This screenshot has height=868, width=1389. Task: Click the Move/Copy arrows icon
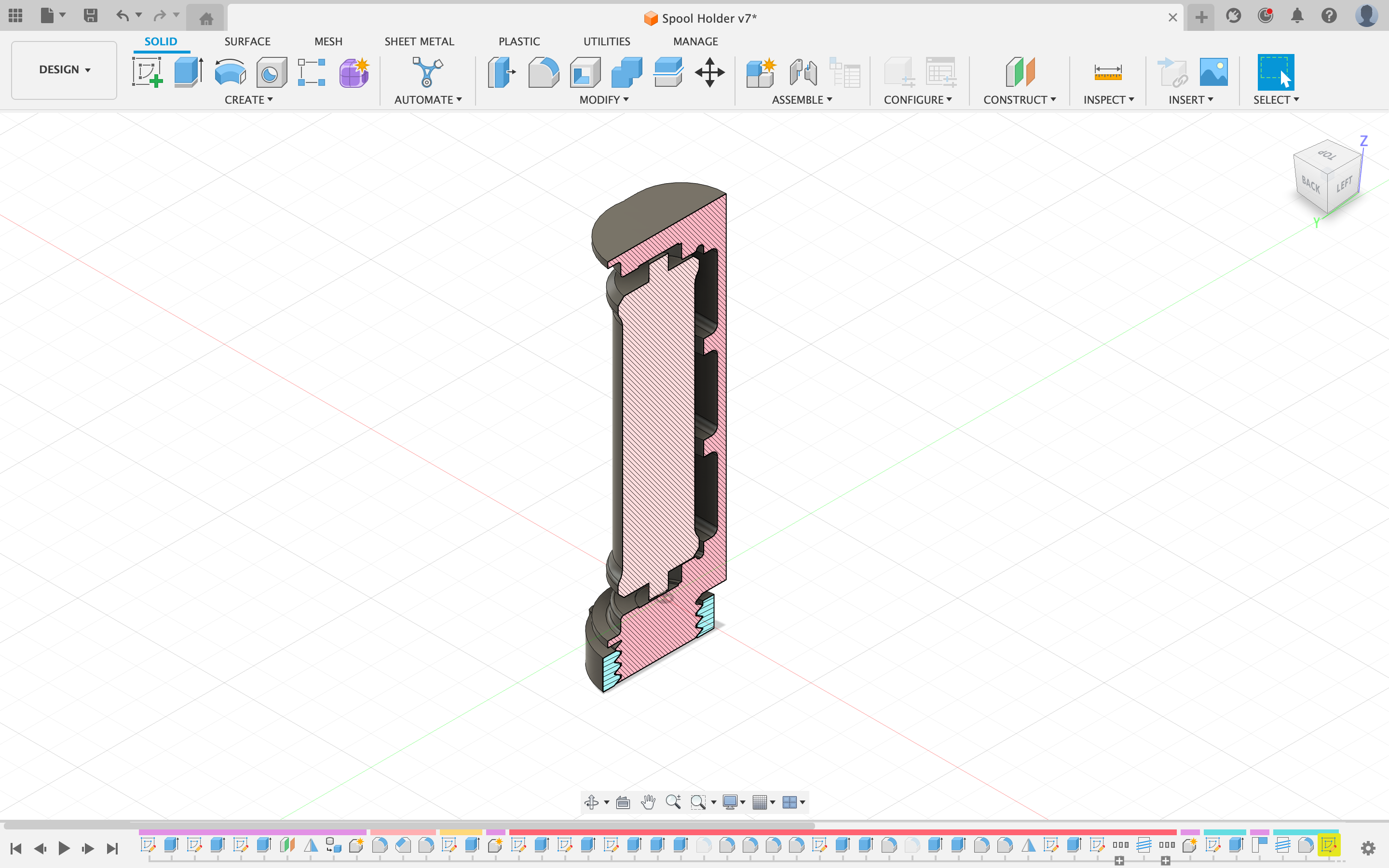pos(709,72)
